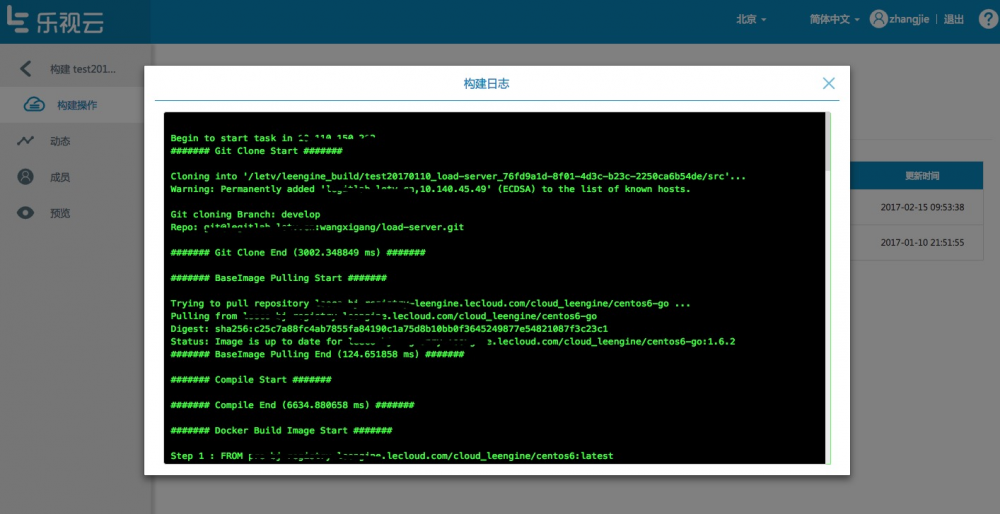The height and width of the screenshot is (514, 1000).
Task: Click timestamp 2017-01-10 21:51:55
Action: pyautogui.click(x=922, y=242)
